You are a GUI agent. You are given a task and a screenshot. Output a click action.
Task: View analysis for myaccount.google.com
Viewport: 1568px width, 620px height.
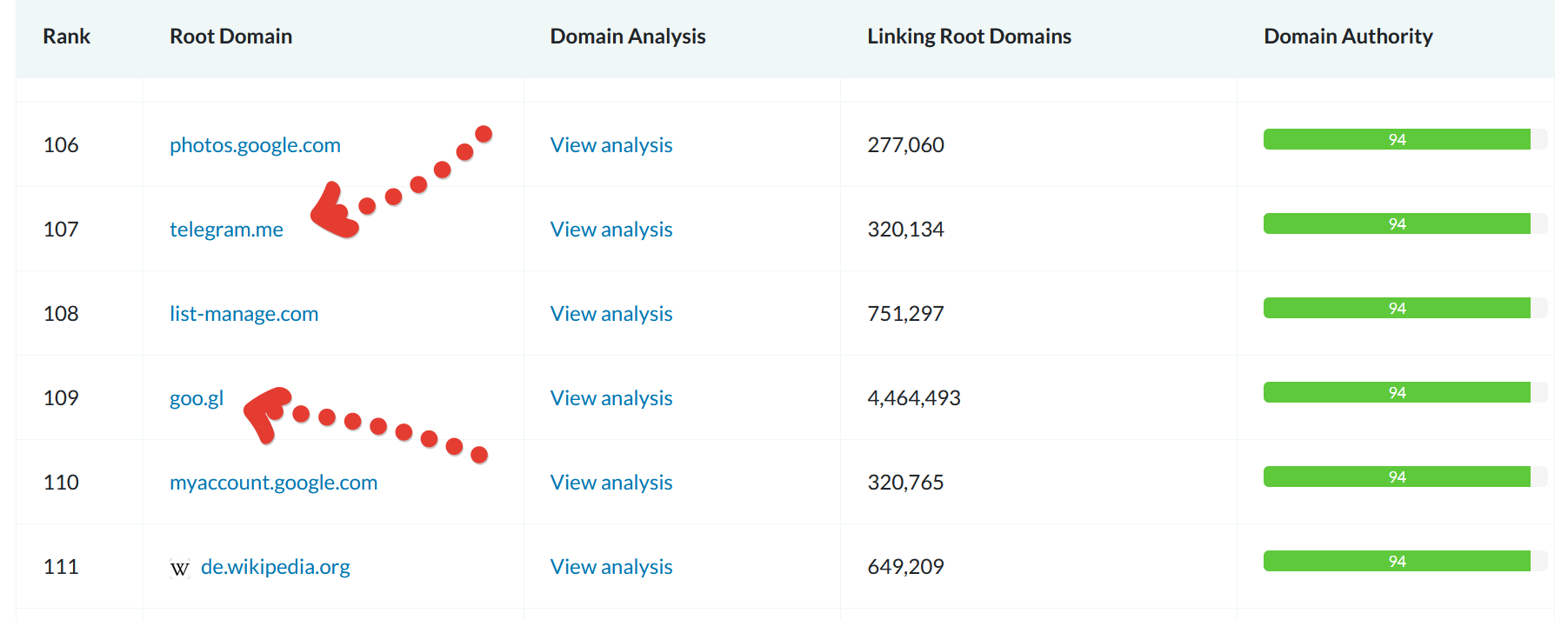coord(611,483)
